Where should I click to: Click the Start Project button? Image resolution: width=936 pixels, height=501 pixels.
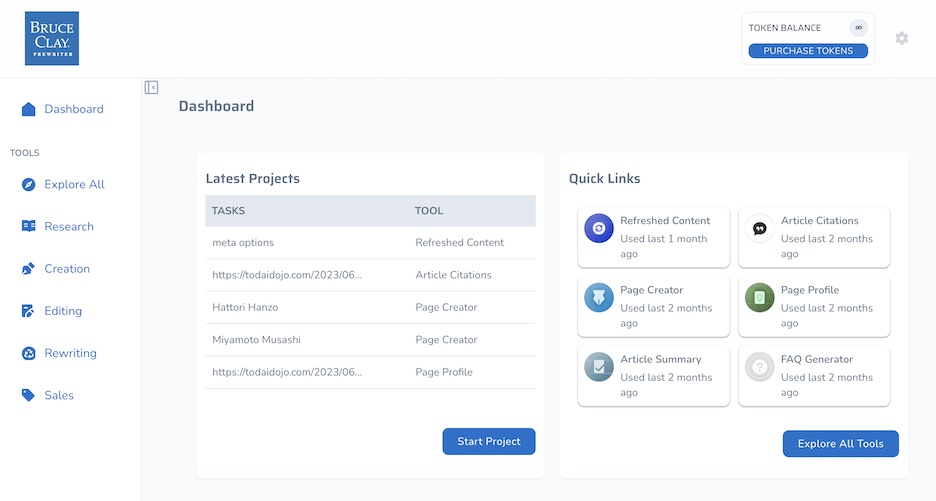click(489, 442)
